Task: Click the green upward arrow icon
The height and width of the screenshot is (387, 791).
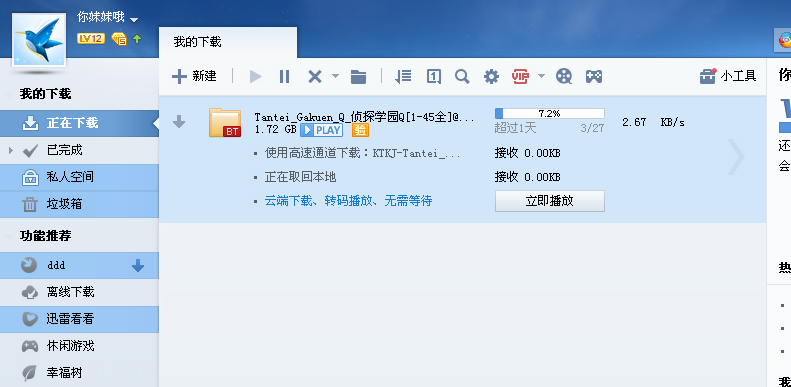Action: [137, 39]
